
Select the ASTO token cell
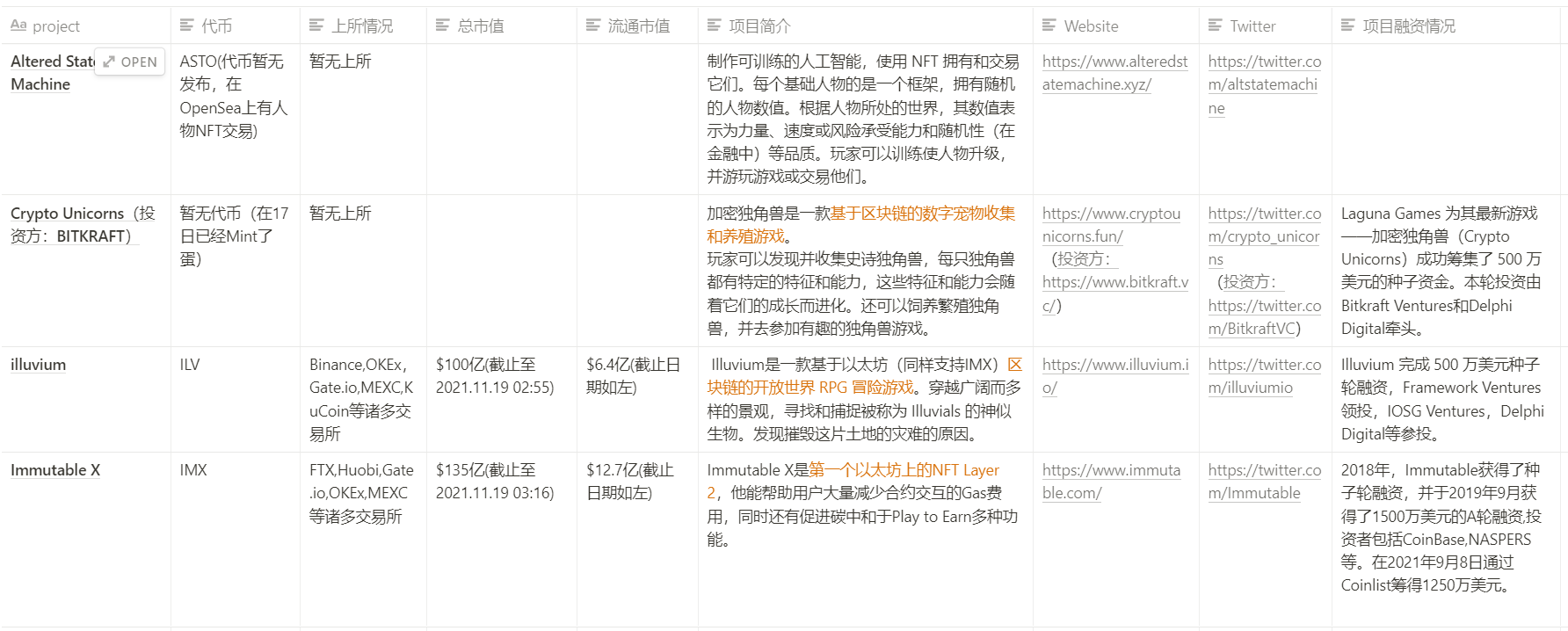tap(236, 120)
